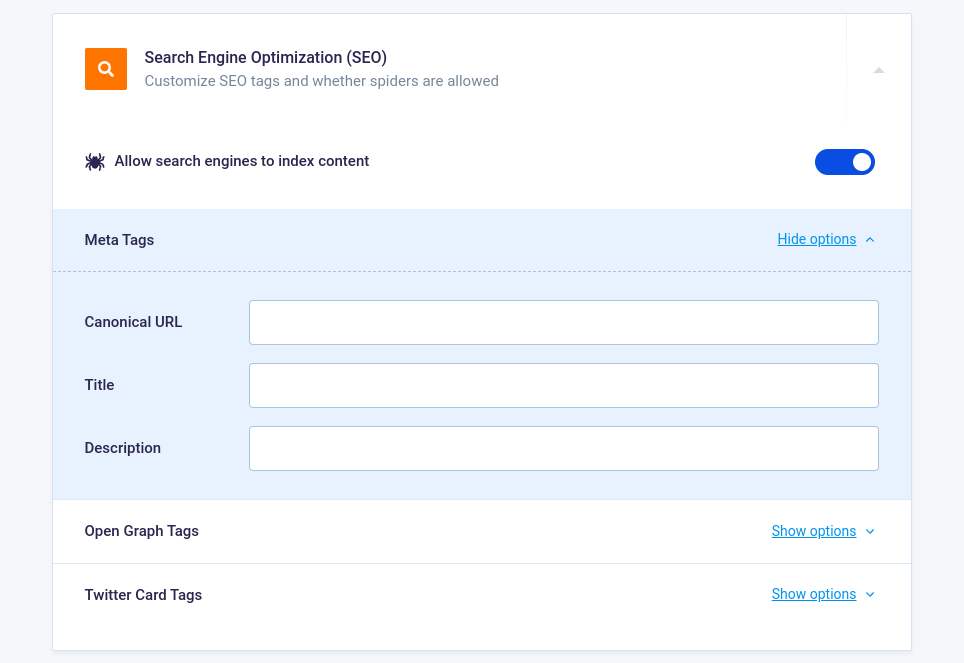Image resolution: width=964 pixels, height=663 pixels.
Task: Show options for Open Graph Tags
Action: 813,531
